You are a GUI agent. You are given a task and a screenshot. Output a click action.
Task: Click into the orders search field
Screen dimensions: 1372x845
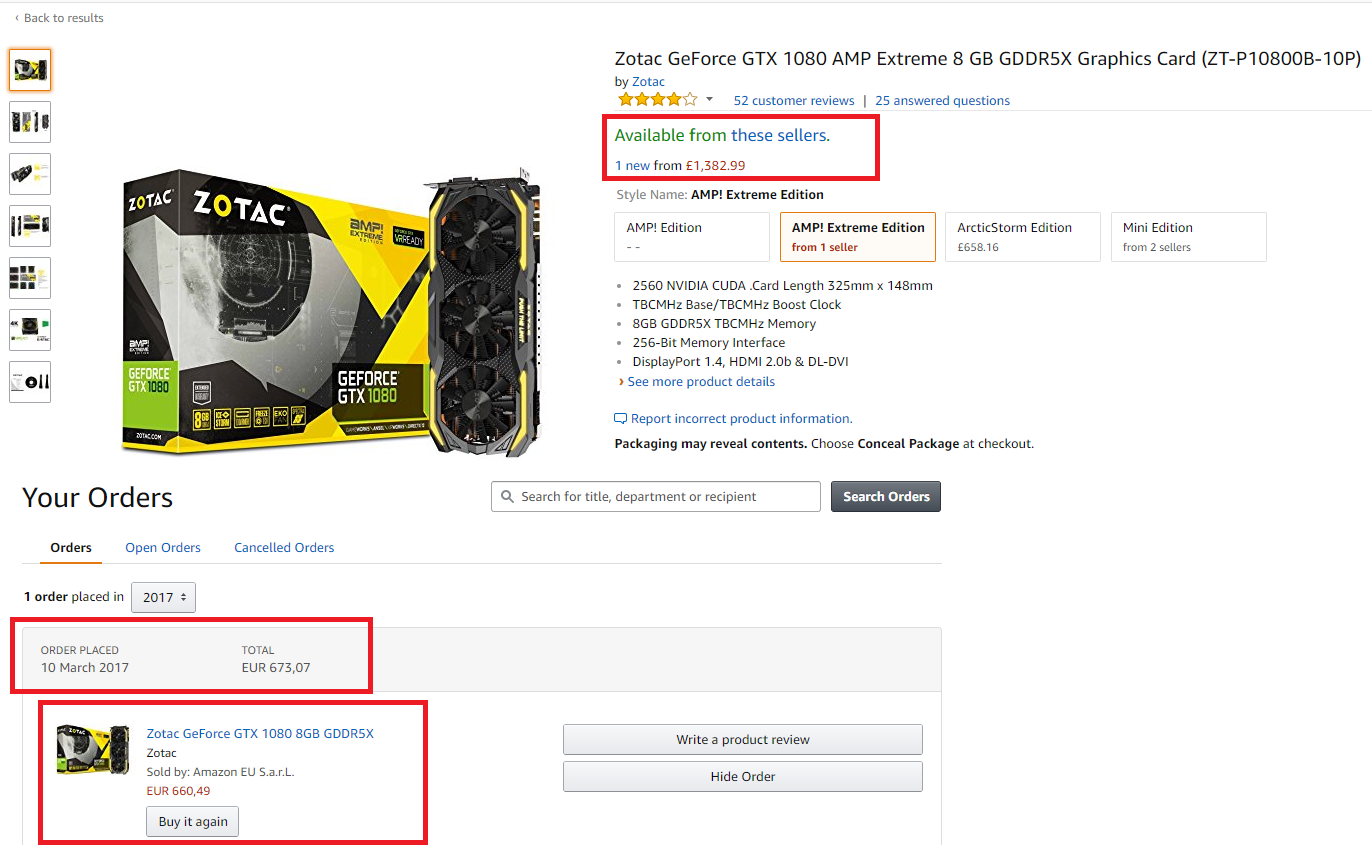(656, 497)
